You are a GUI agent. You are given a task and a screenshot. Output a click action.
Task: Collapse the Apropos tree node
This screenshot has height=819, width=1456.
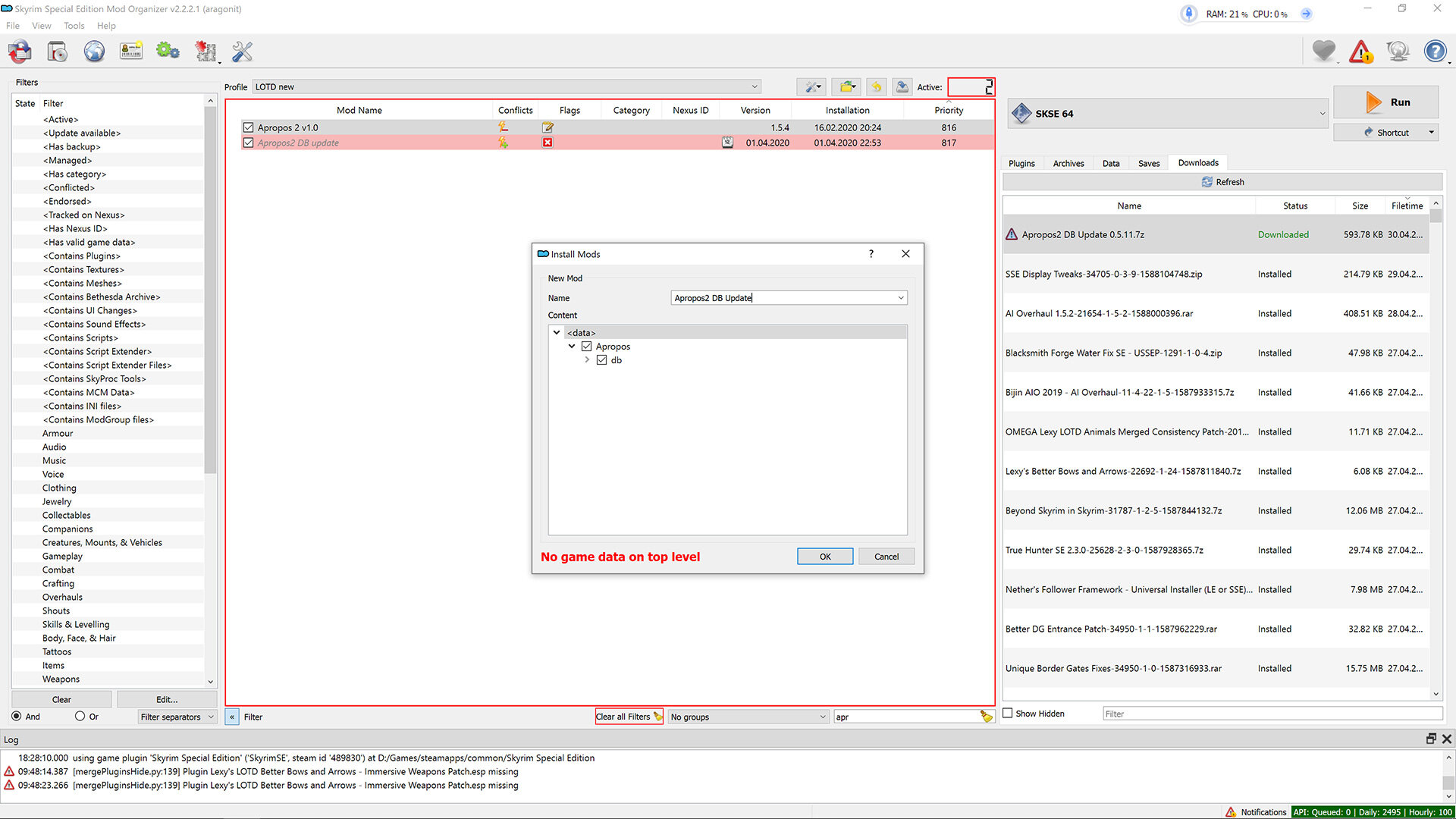click(x=572, y=347)
